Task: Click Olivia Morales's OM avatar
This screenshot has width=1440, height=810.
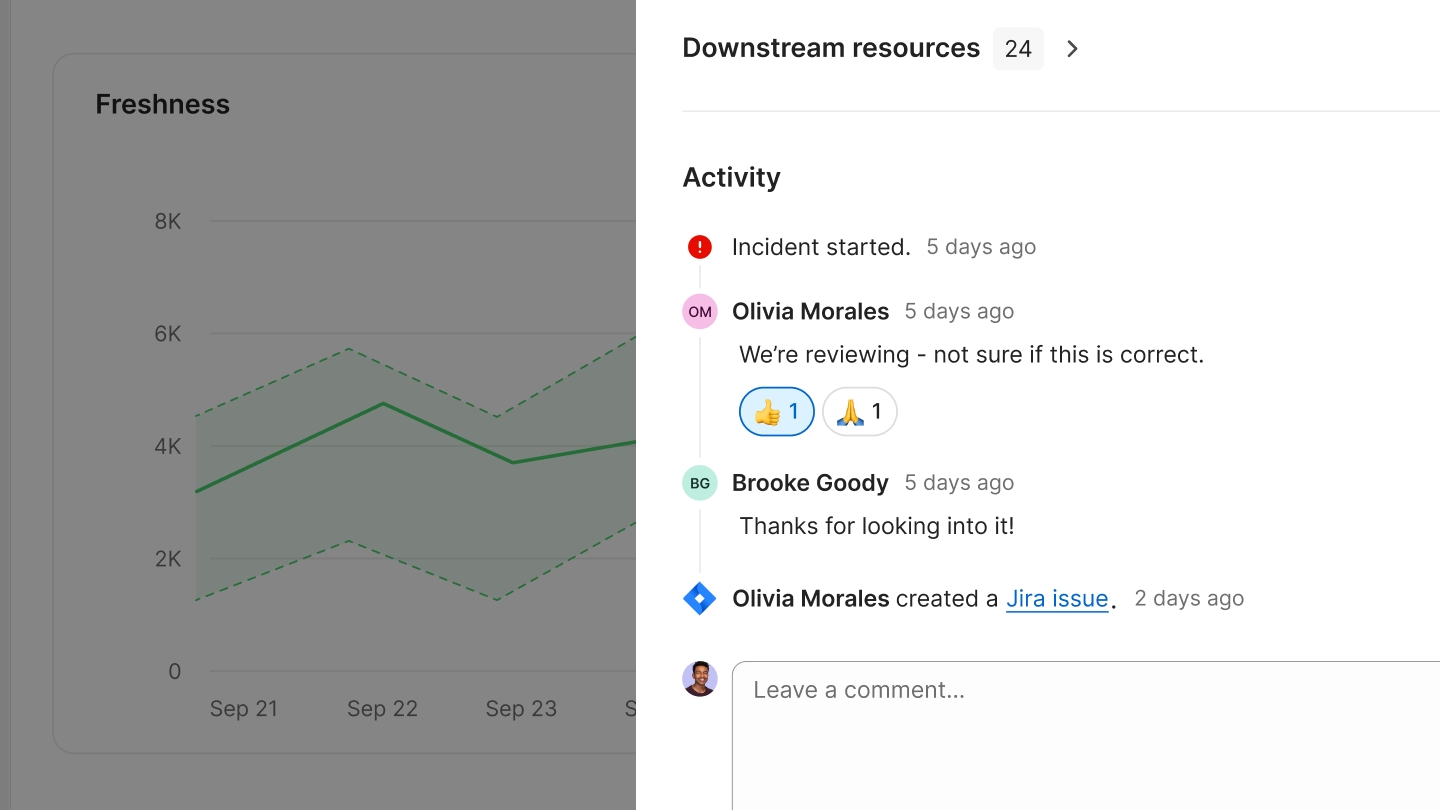Action: (x=700, y=312)
